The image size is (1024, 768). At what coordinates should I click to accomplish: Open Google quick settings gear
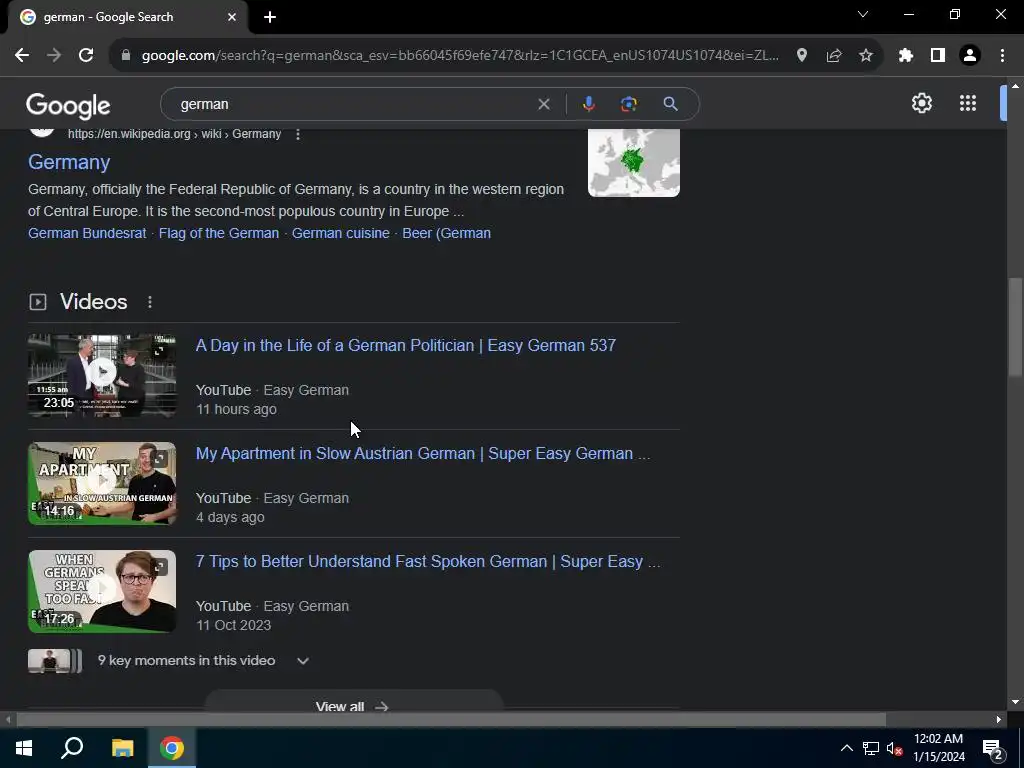coord(921,103)
